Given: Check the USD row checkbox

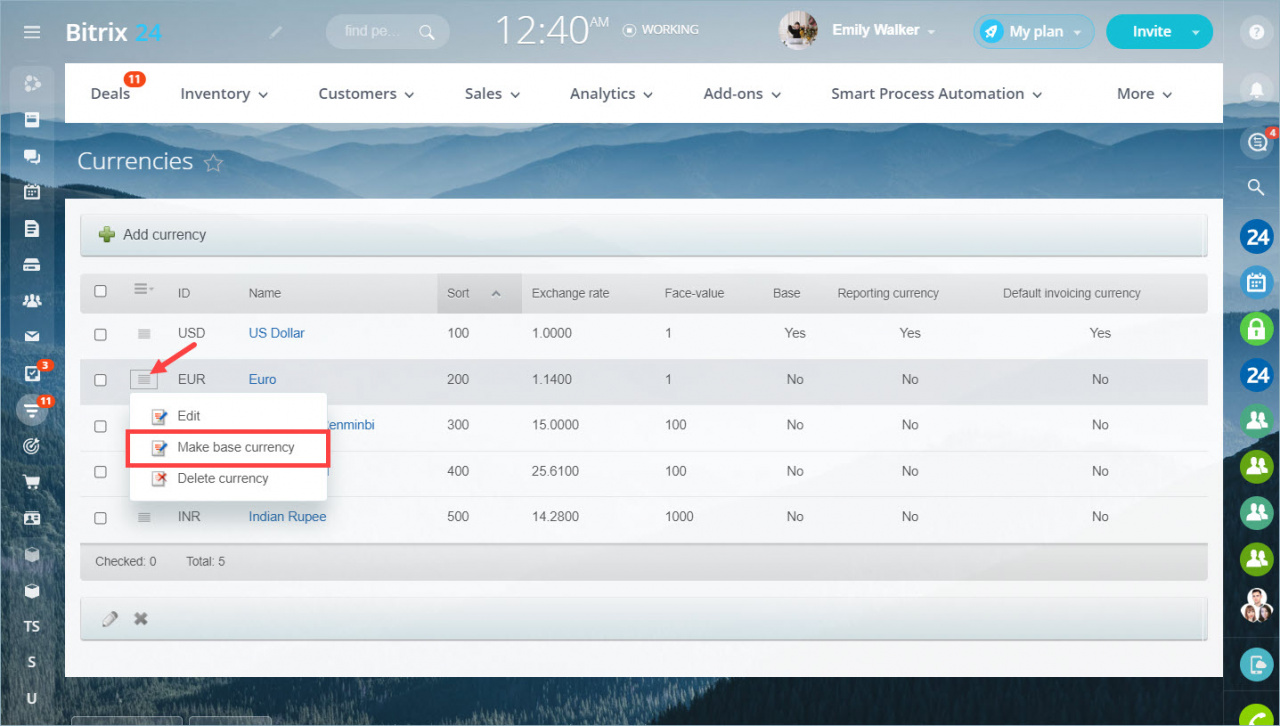Looking at the screenshot, I should 100,334.
